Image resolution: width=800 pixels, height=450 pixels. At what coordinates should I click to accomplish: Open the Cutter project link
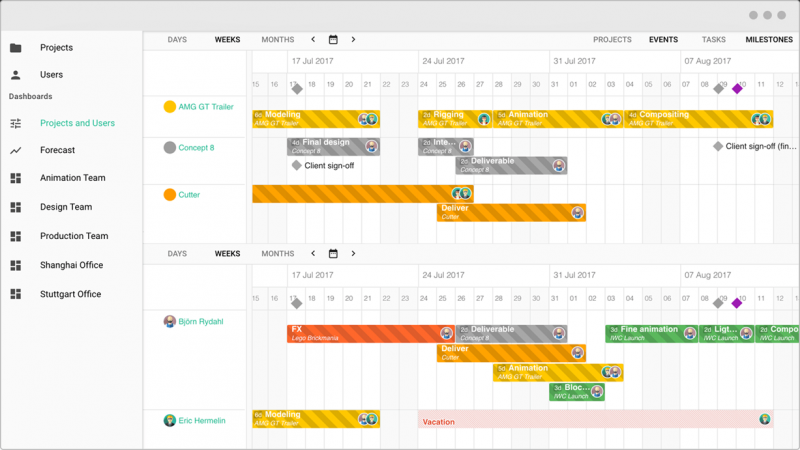(x=189, y=194)
